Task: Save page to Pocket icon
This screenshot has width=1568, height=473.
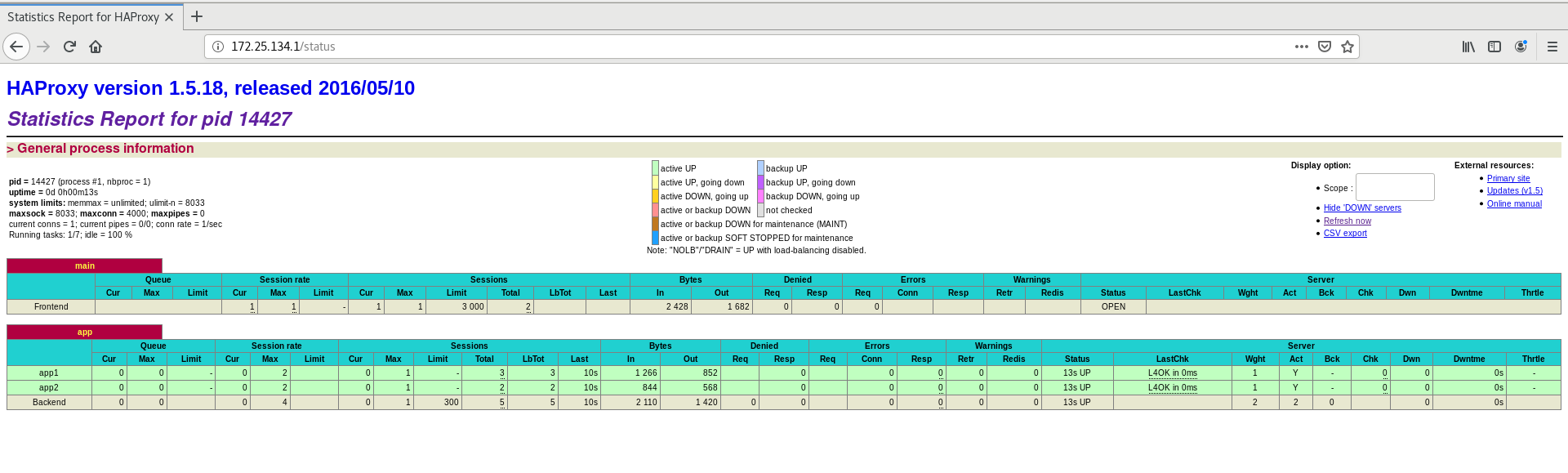Action: tap(1325, 47)
